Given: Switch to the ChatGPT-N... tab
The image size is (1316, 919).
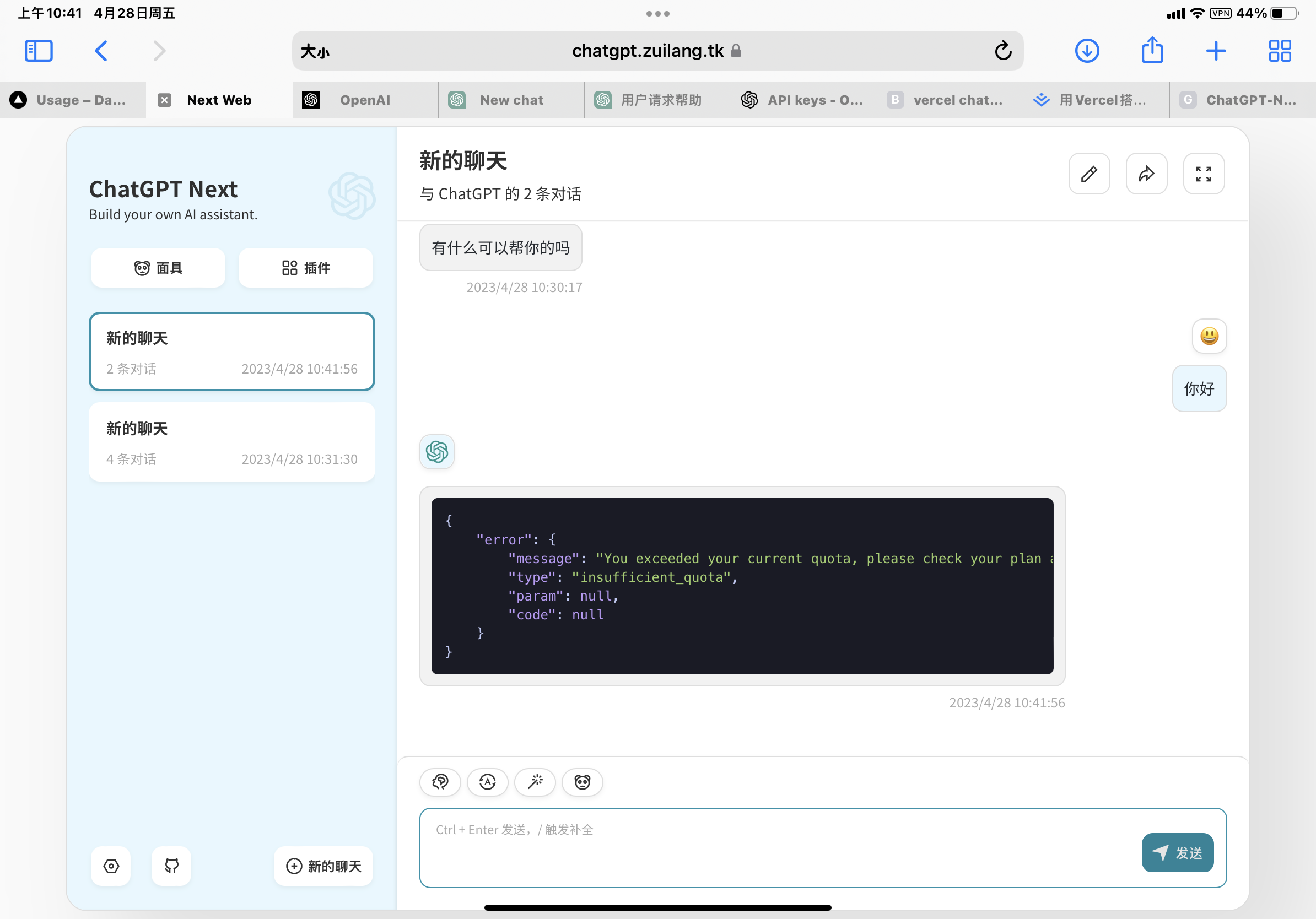Looking at the screenshot, I should tap(1243, 100).
